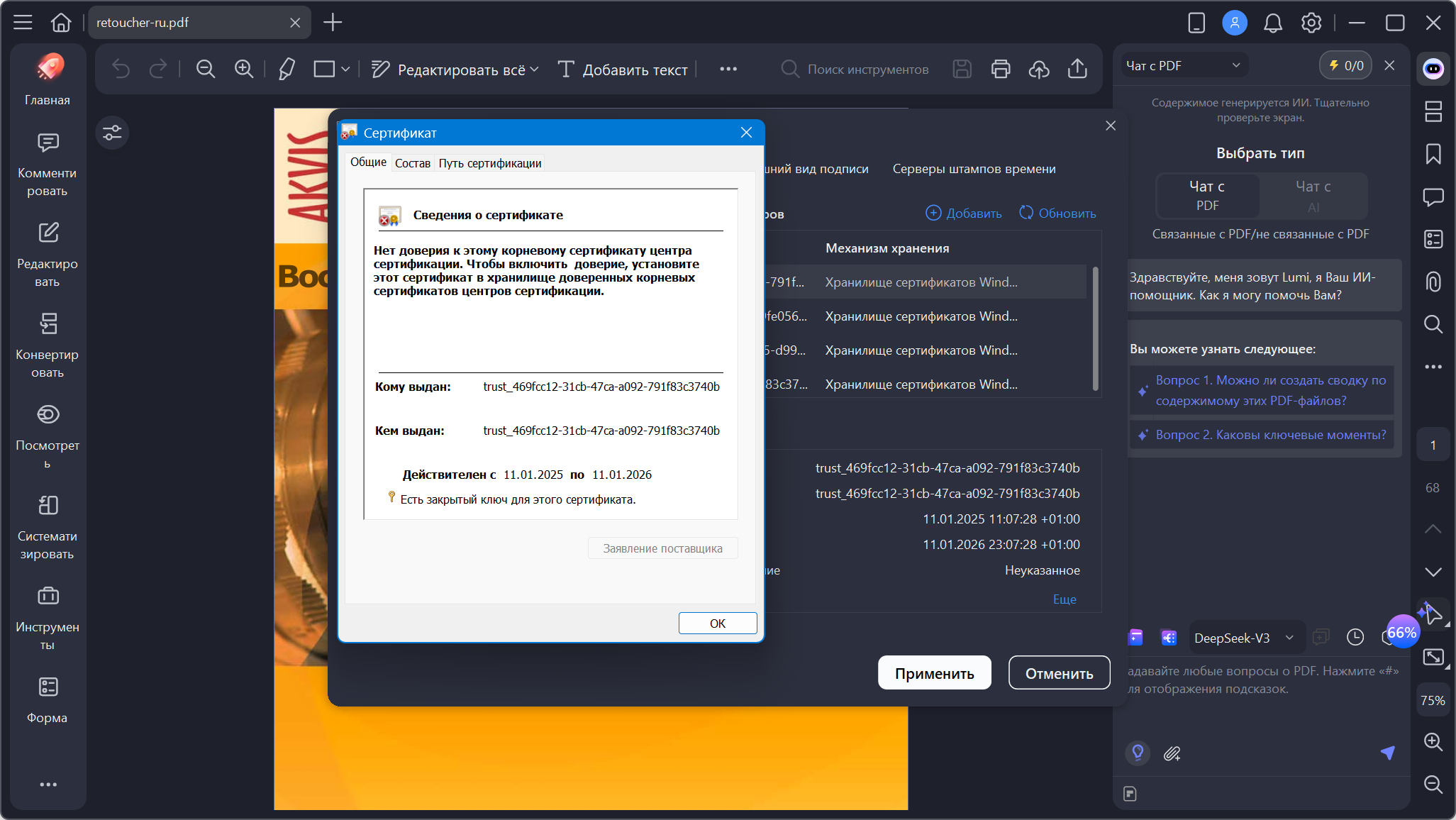This screenshot has height=820, width=1456.
Task: Click OK in certificate dialog
Action: (x=717, y=623)
